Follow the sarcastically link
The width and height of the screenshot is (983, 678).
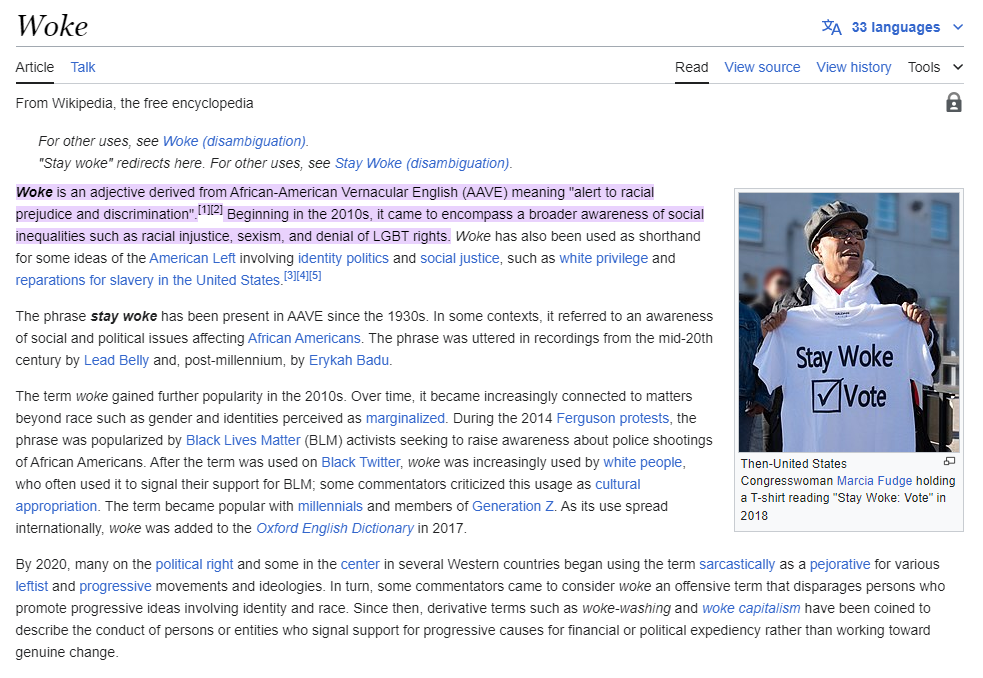click(737, 564)
